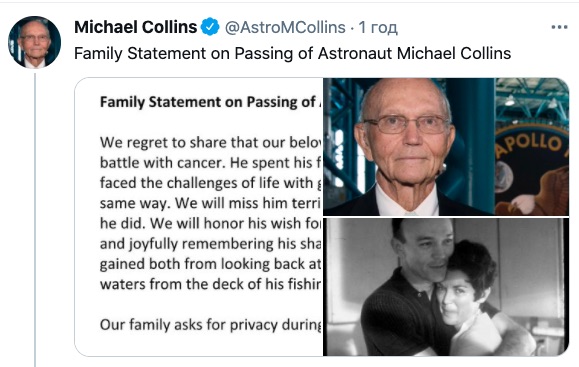Click the vertical thread line below avatar
Image resolution: width=579 pixels, height=367 pixels.
point(35,220)
